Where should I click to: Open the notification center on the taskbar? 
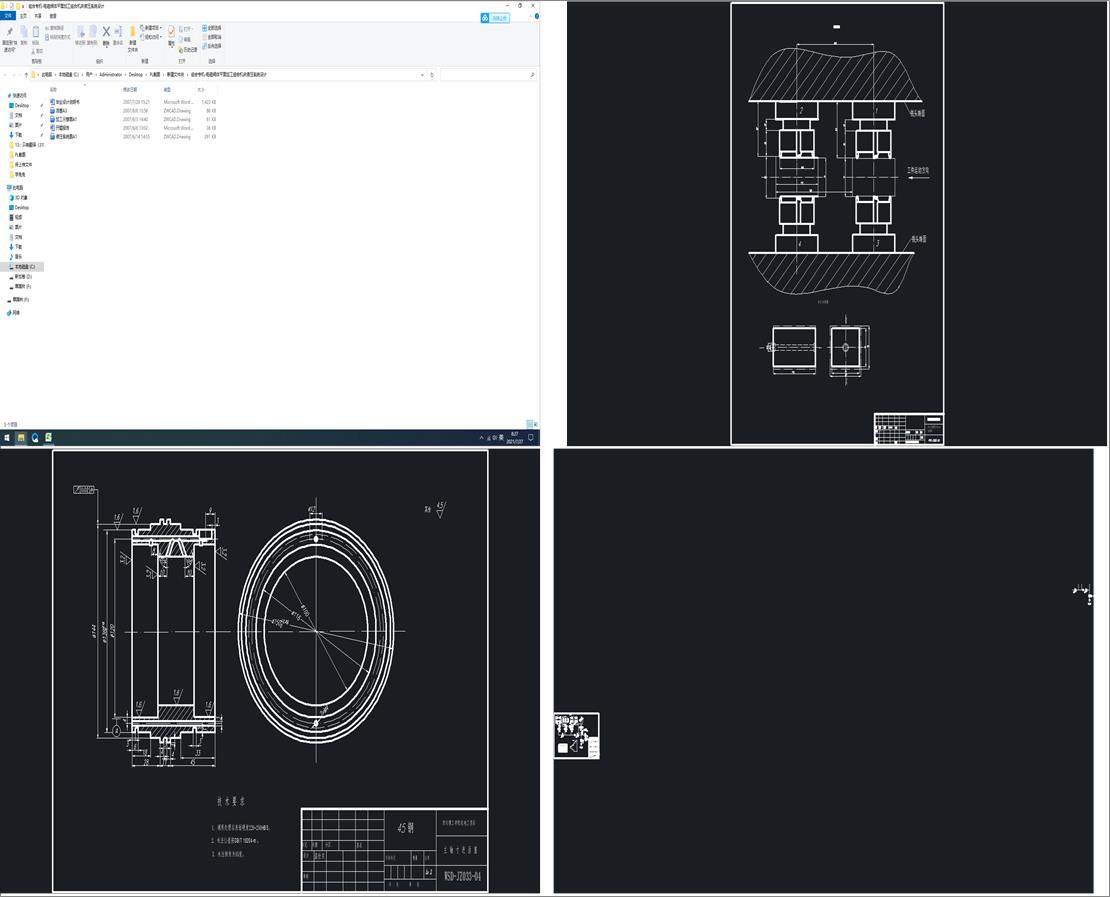(x=531, y=438)
